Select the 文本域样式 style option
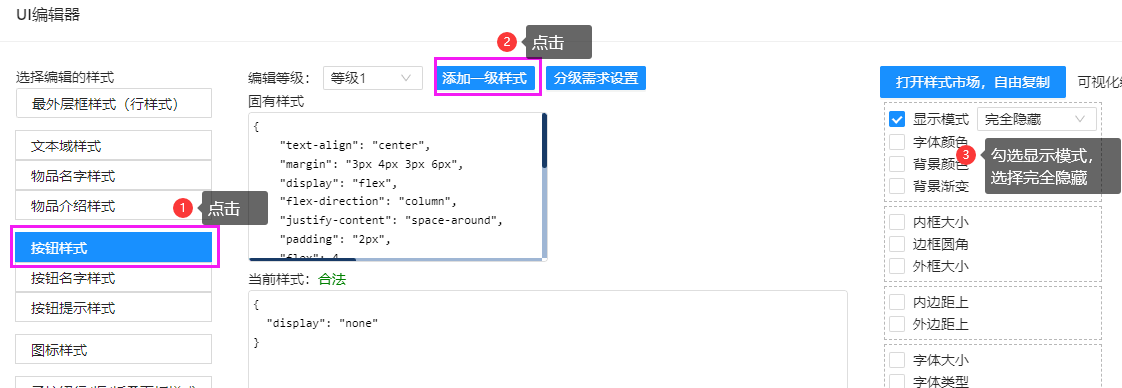Screen dimensions: 1122x388 pyautogui.click(x=113, y=145)
